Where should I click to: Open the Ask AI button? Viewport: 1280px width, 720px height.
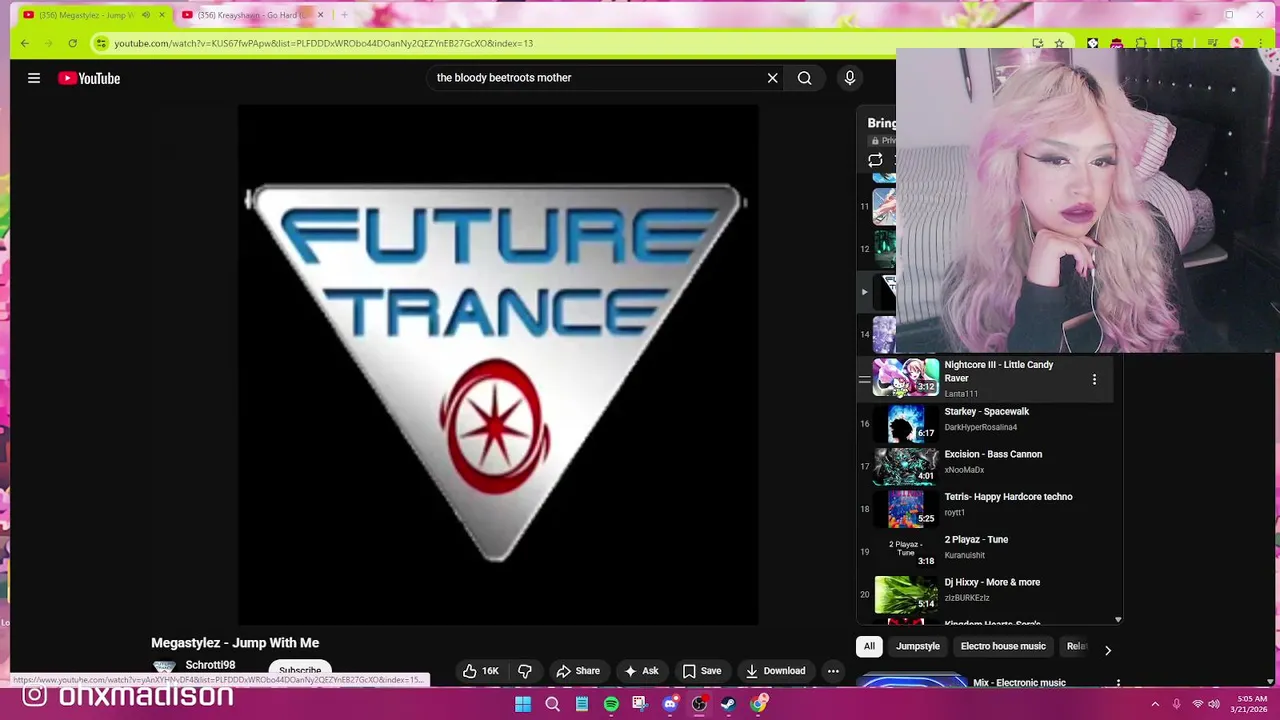point(641,671)
